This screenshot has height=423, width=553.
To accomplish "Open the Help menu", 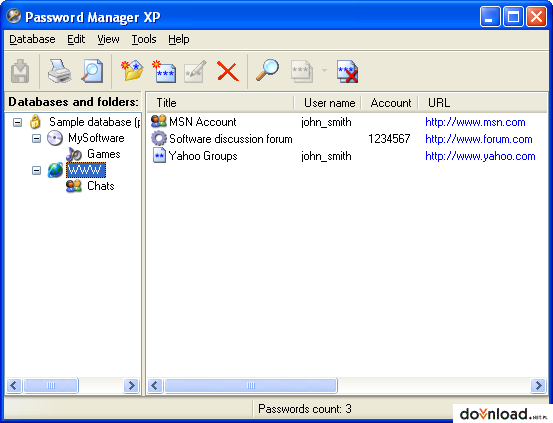I will click(x=179, y=39).
